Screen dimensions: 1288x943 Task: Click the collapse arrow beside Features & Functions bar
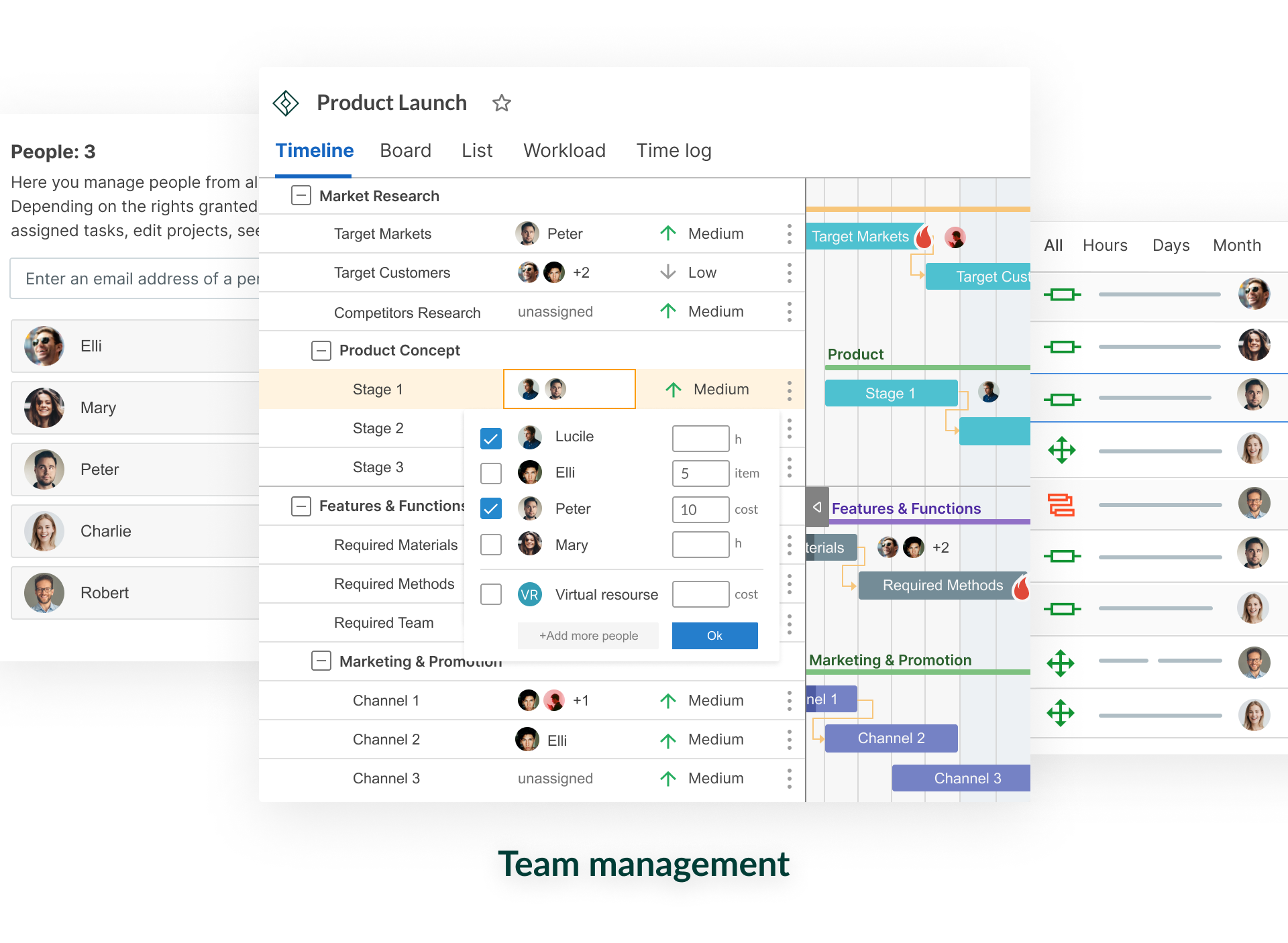point(817,507)
